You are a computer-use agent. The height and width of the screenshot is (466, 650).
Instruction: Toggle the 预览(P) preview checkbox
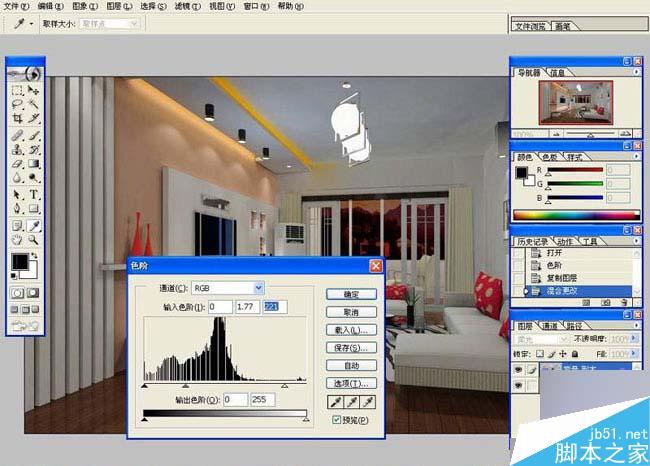click(337, 420)
